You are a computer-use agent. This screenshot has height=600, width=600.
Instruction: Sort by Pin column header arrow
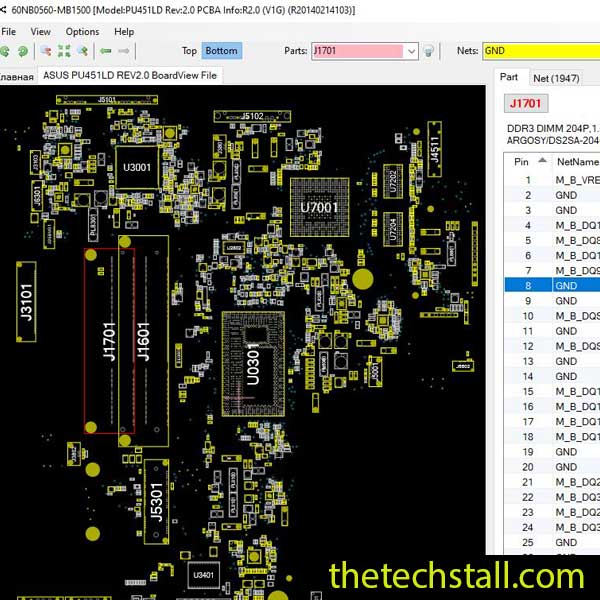542,161
